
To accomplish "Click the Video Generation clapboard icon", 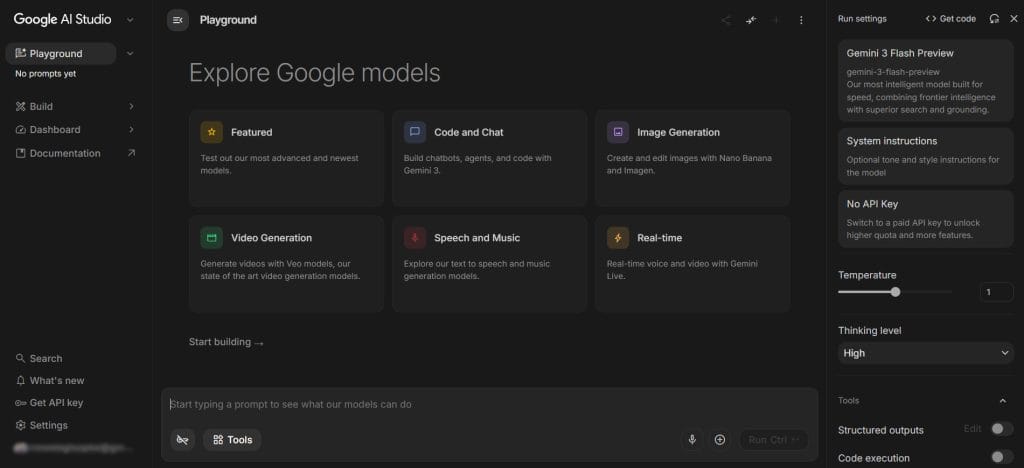I will click(x=212, y=238).
